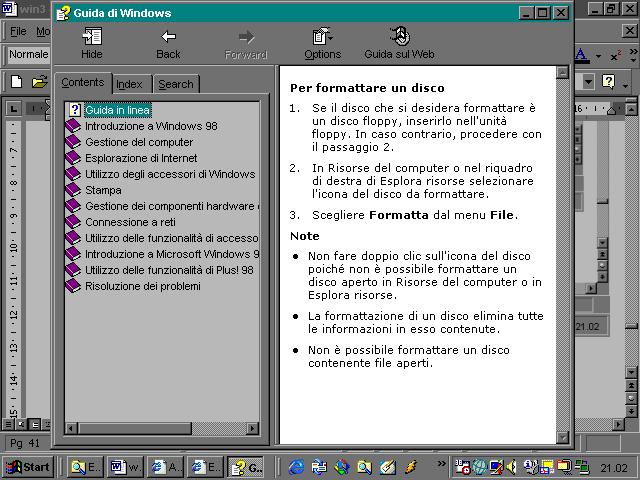
Task: Show more formatting toolbar buttons in Word
Action: tap(633, 55)
